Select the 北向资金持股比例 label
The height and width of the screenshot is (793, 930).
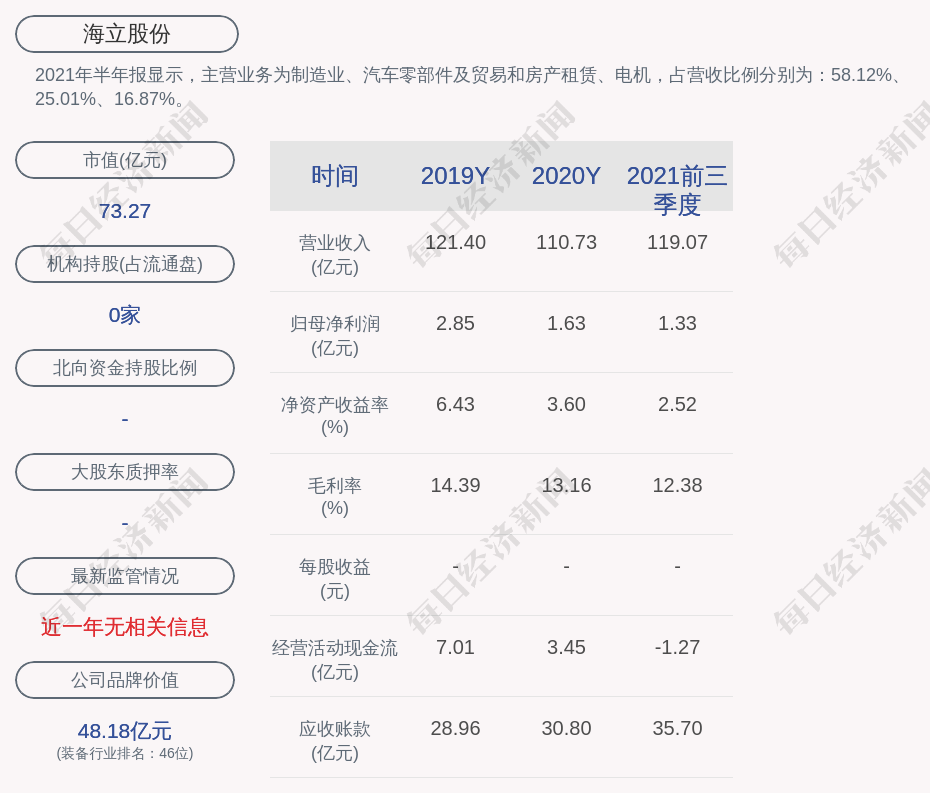(x=125, y=368)
